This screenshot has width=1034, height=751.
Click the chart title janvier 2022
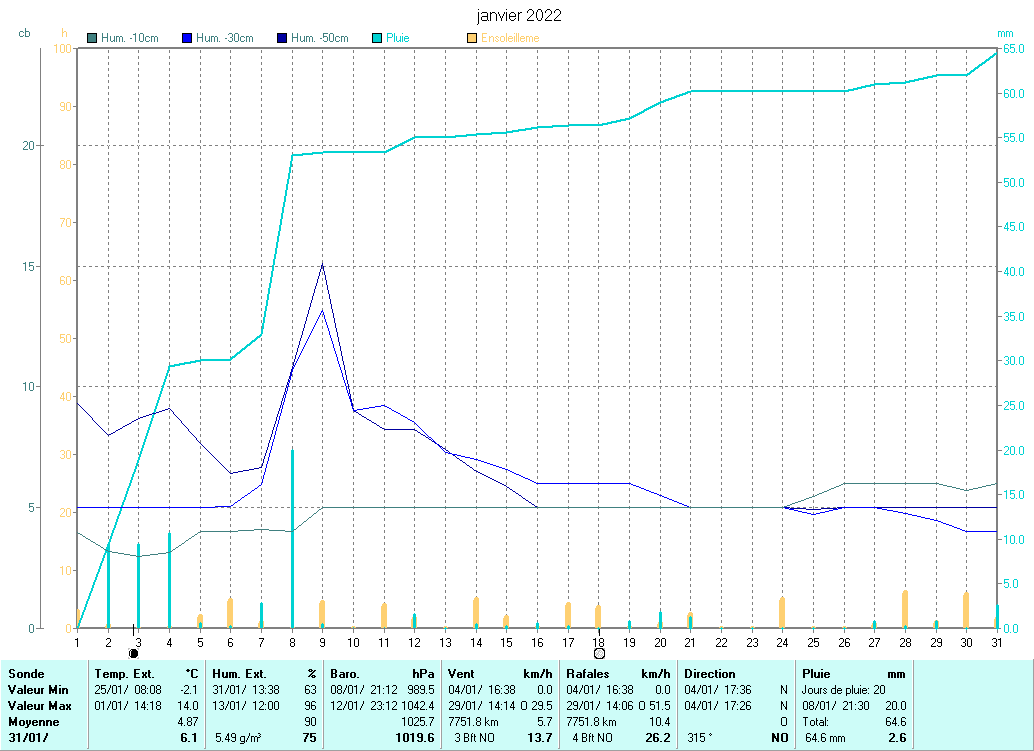tap(517, 16)
